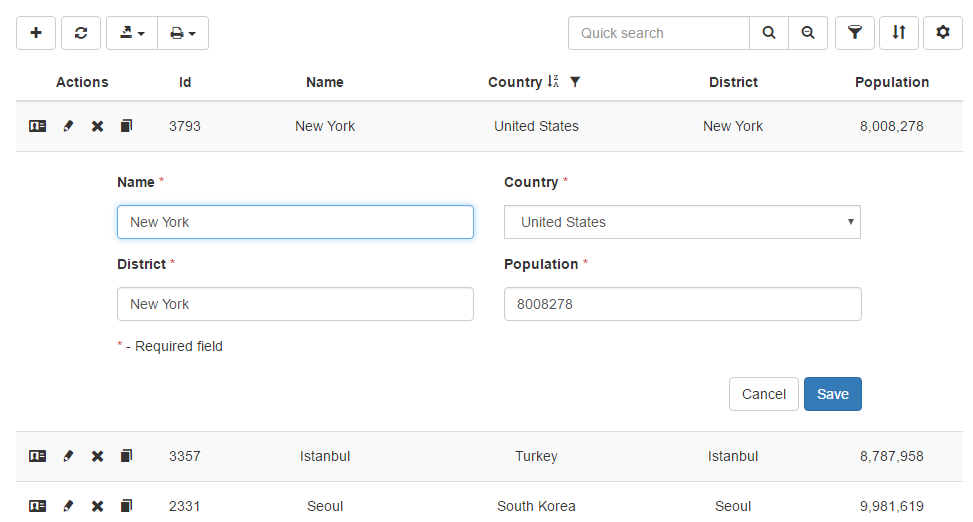The image size is (973, 522).
Task: Focus the Population input field
Action: 681,304
